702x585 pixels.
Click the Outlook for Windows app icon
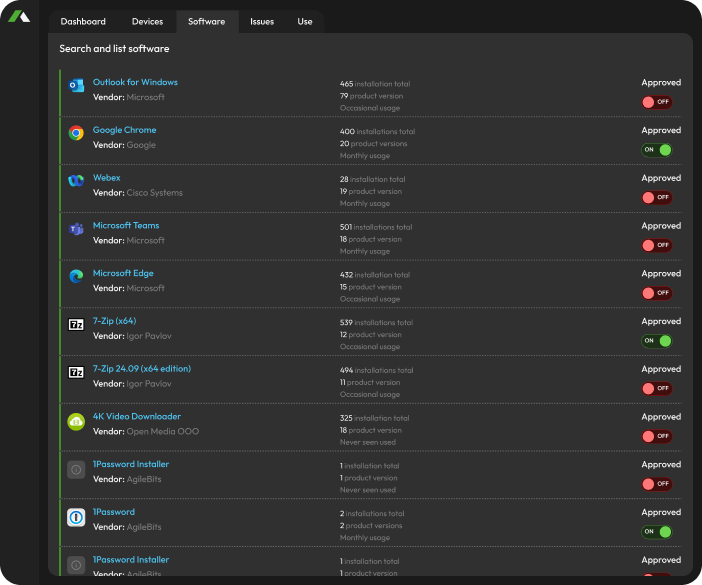(76, 85)
